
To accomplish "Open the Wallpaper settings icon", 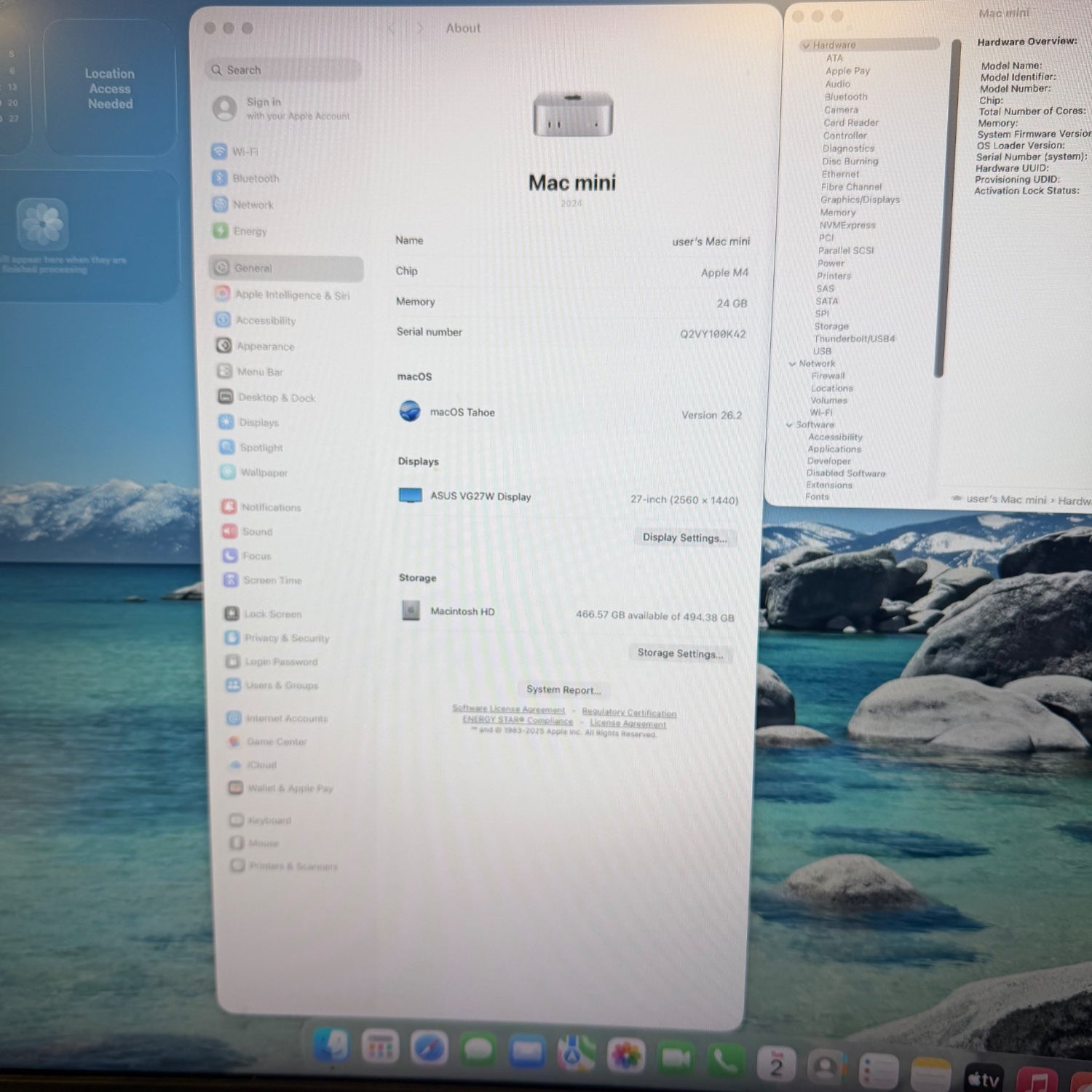I will click(x=228, y=472).
